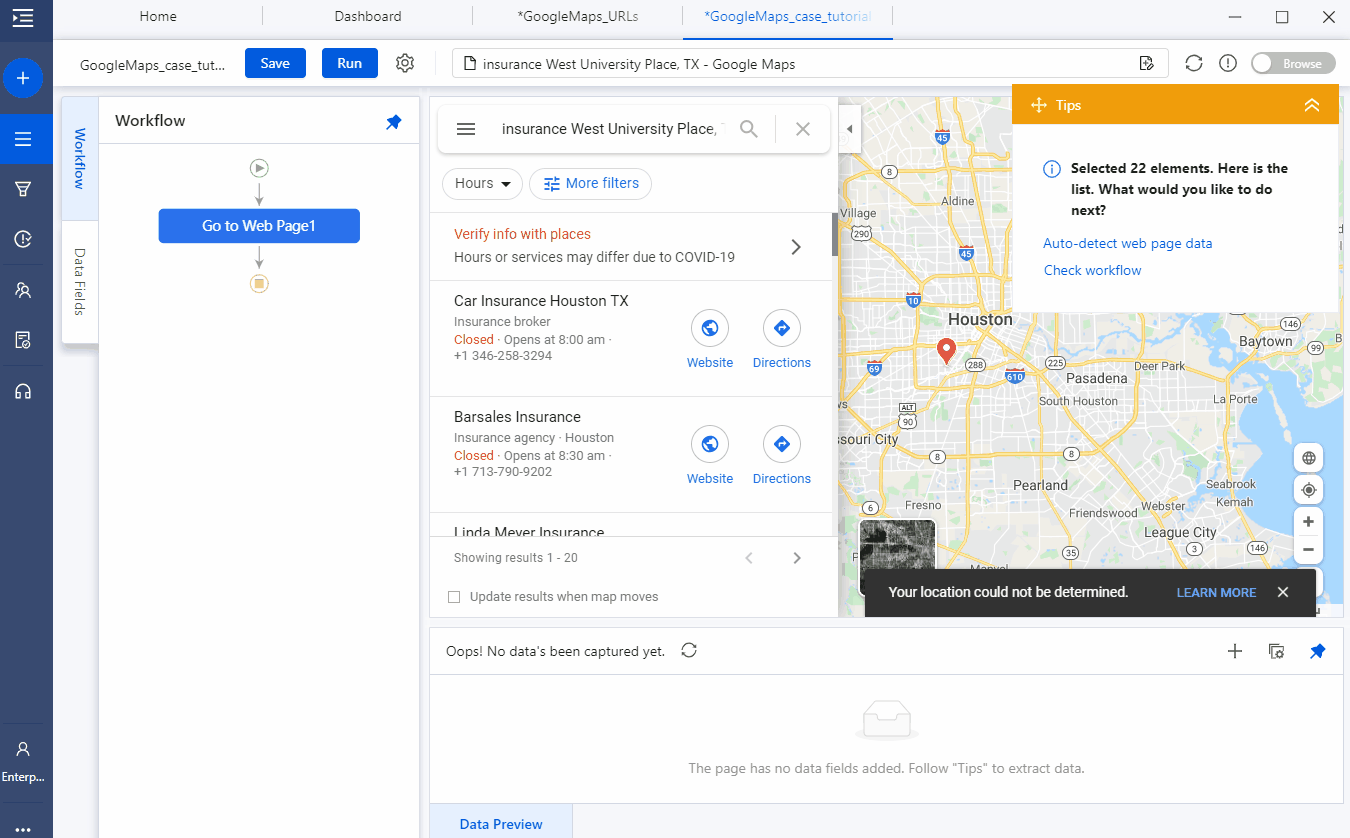The width and height of the screenshot is (1350, 838).
Task: Open the task list icon in the sidebar
Action: click(x=23, y=139)
